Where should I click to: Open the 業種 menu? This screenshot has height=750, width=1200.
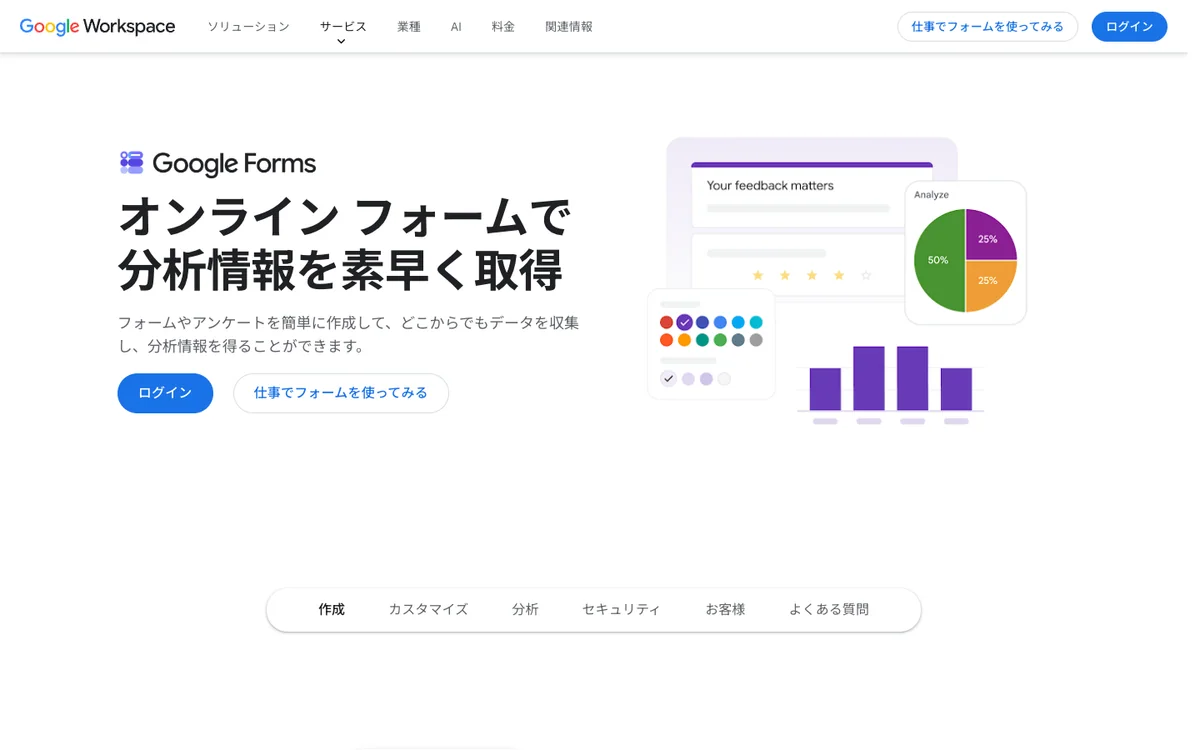pyautogui.click(x=409, y=27)
